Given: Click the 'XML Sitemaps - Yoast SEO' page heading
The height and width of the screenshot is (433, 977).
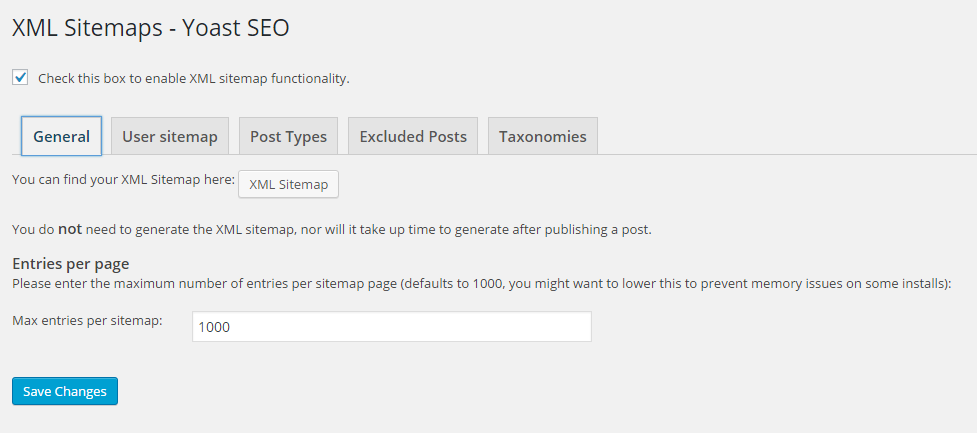Looking at the screenshot, I should (x=151, y=28).
